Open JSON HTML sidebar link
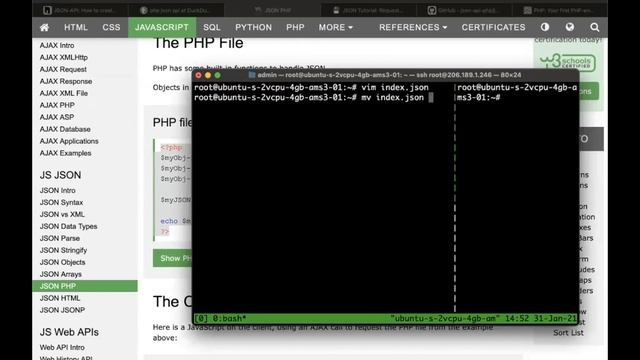Screen dimensions: 640x360 click(x=60, y=298)
